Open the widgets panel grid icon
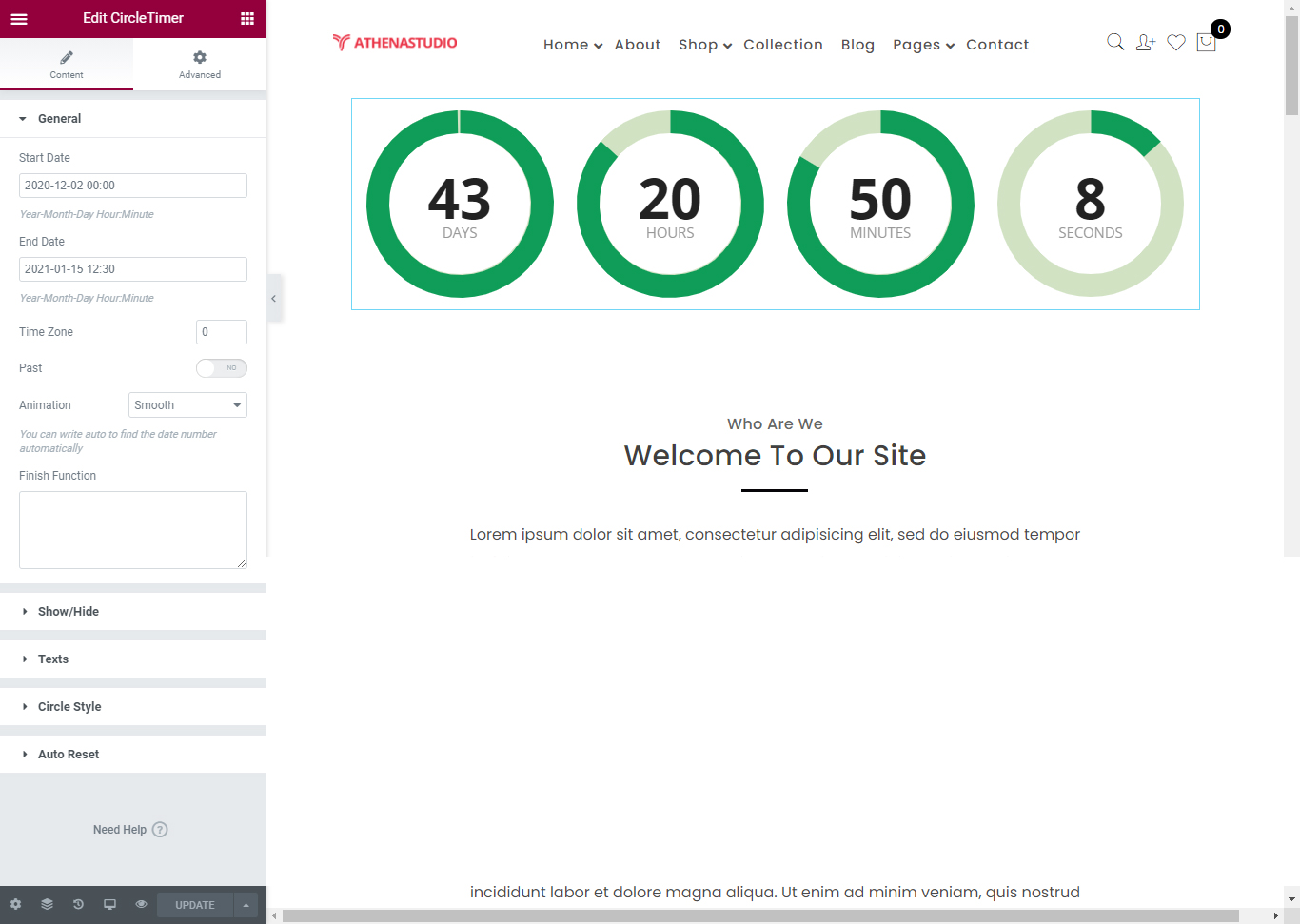Image resolution: width=1300 pixels, height=924 pixels. click(x=246, y=18)
